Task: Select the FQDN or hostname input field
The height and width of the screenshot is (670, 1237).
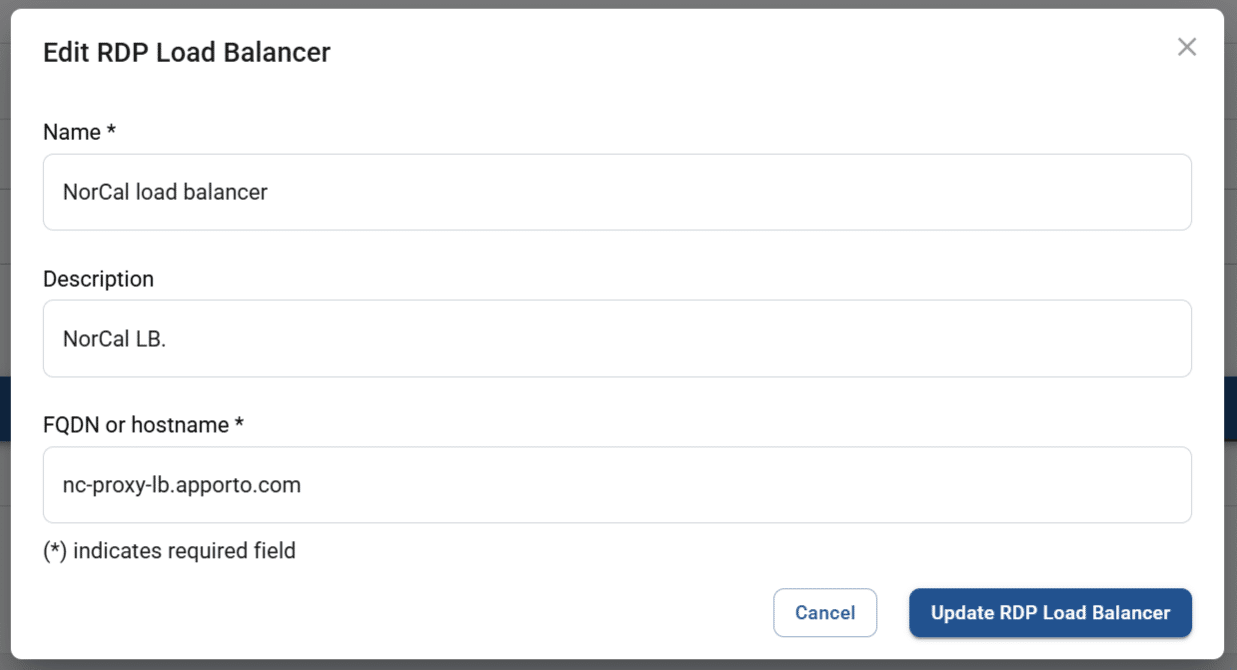Action: click(x=617, y=485)
